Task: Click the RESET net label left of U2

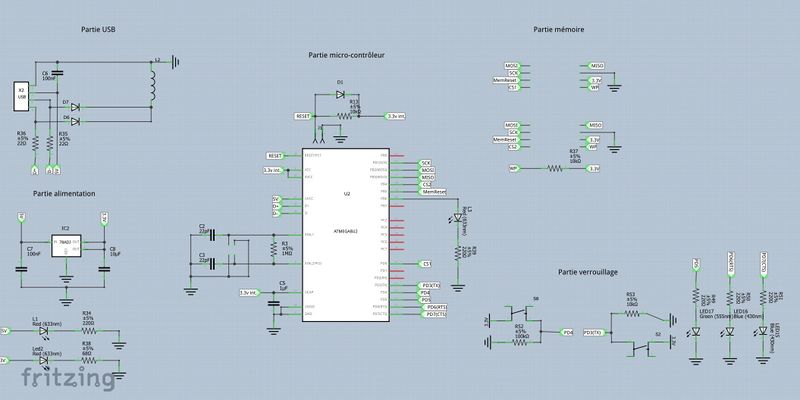Action: pos(276,156)
